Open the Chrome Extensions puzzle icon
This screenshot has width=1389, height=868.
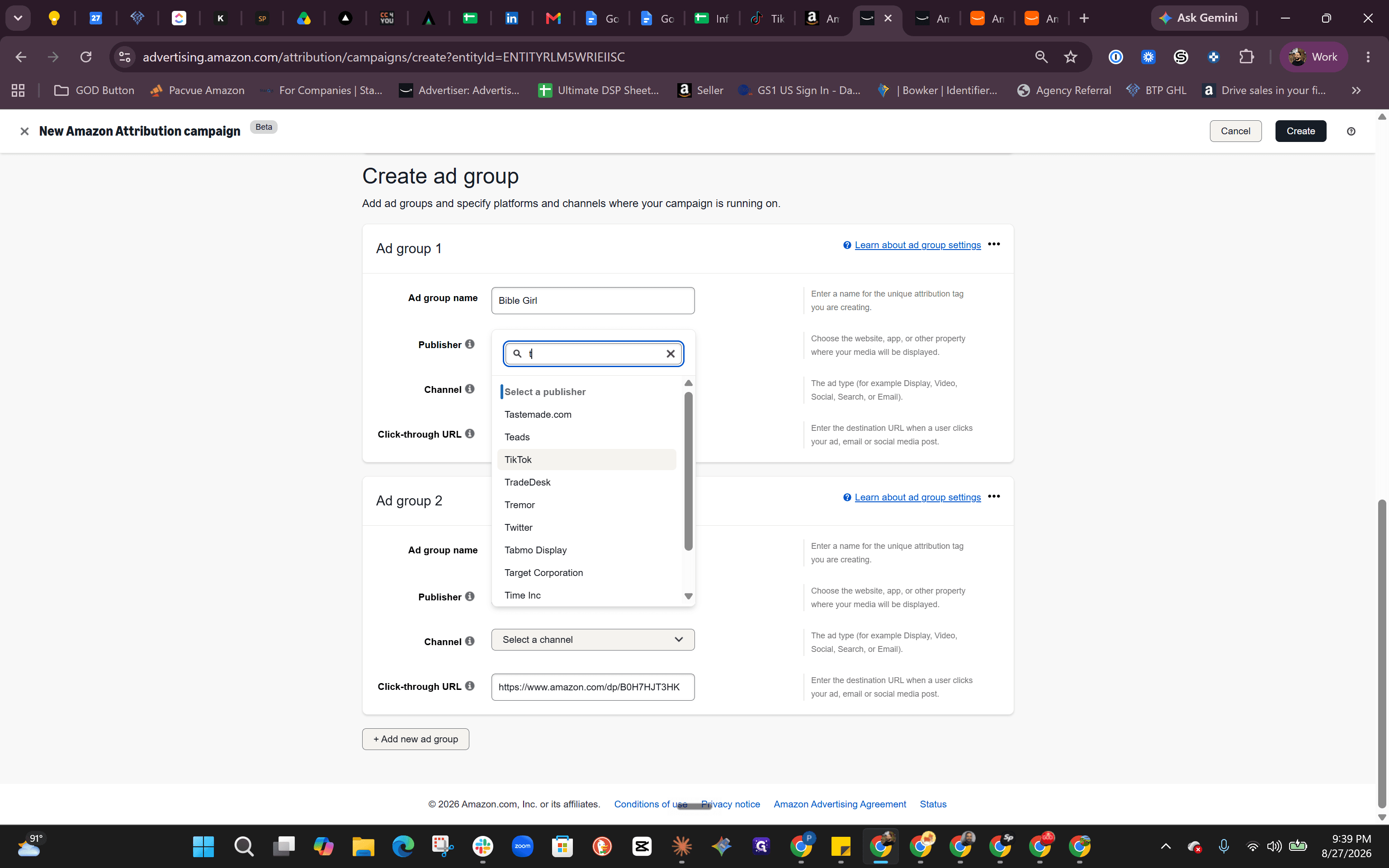(x=1246, y=57)
